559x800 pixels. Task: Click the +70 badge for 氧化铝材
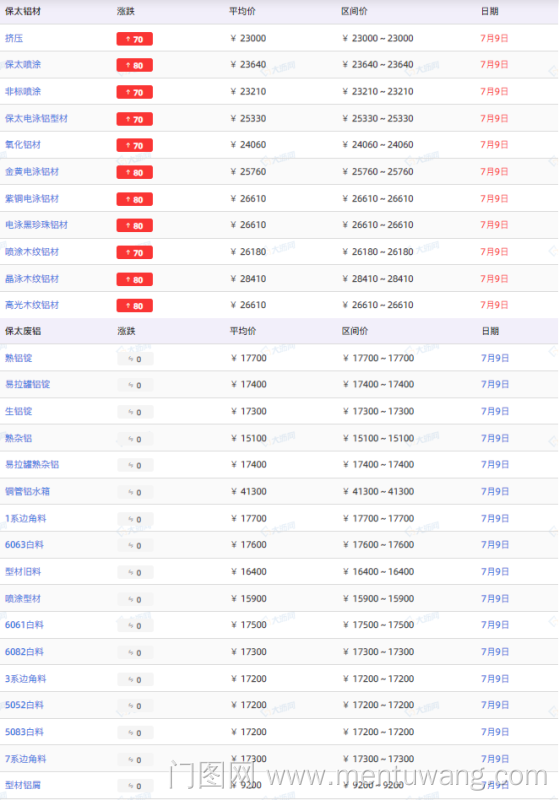(135, 145)
